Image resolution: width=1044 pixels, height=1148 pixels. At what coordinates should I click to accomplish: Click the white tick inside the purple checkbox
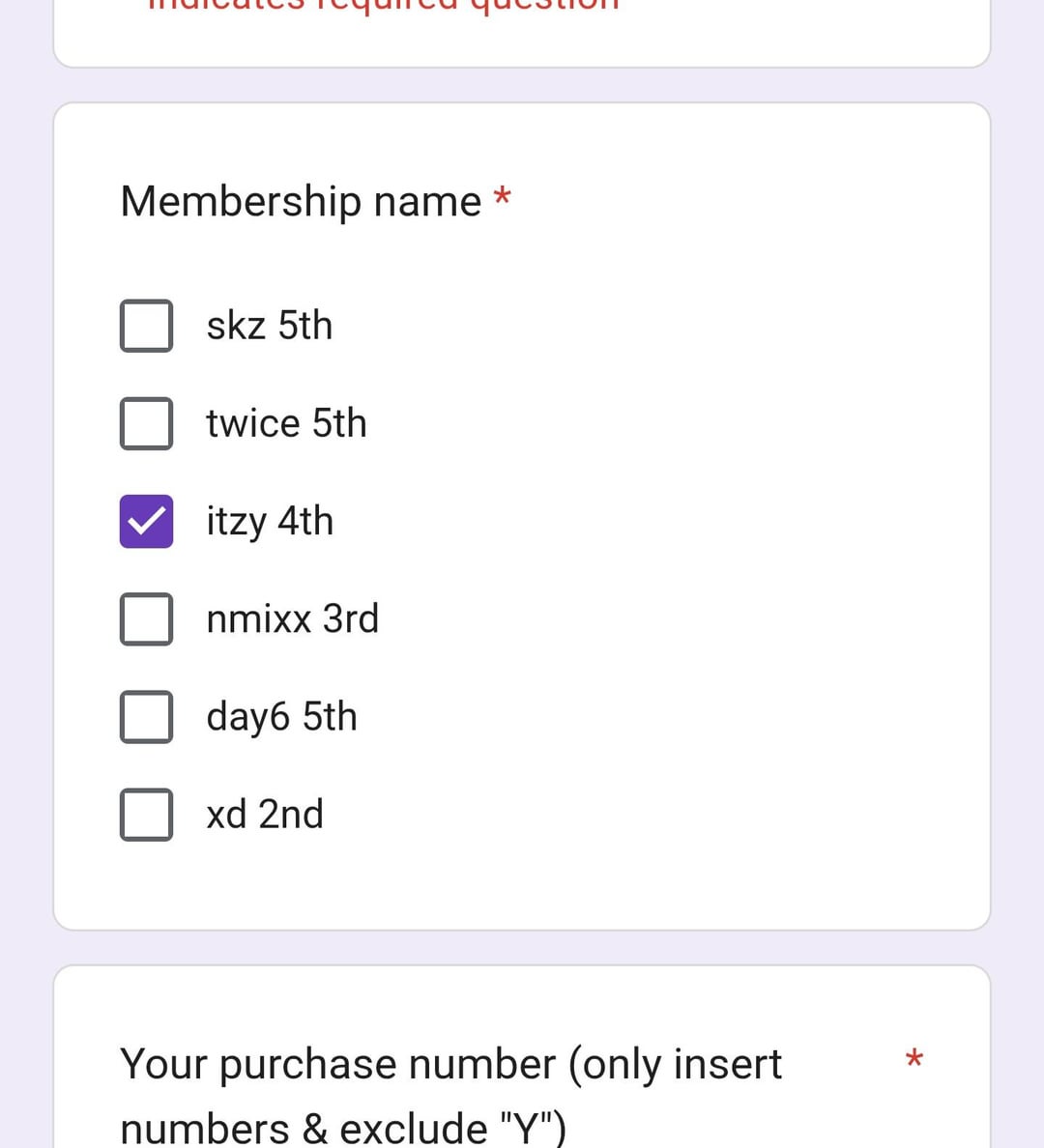(146, 522)
